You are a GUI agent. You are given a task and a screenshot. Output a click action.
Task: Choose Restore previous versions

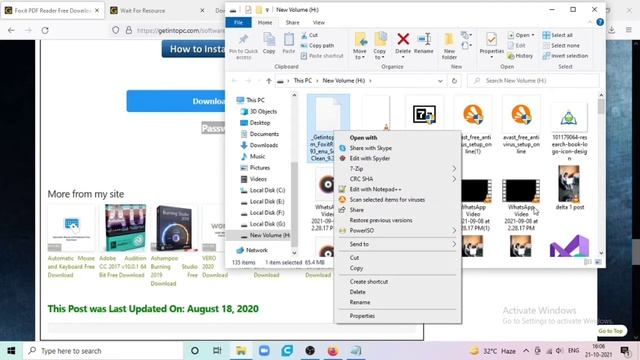[x=398, y=220]
